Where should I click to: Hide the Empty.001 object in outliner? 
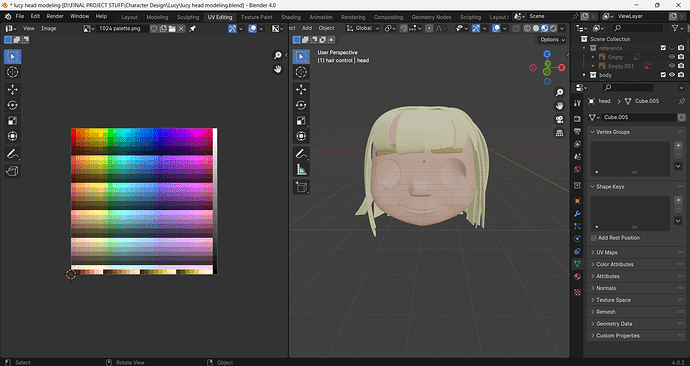[672, 66]
